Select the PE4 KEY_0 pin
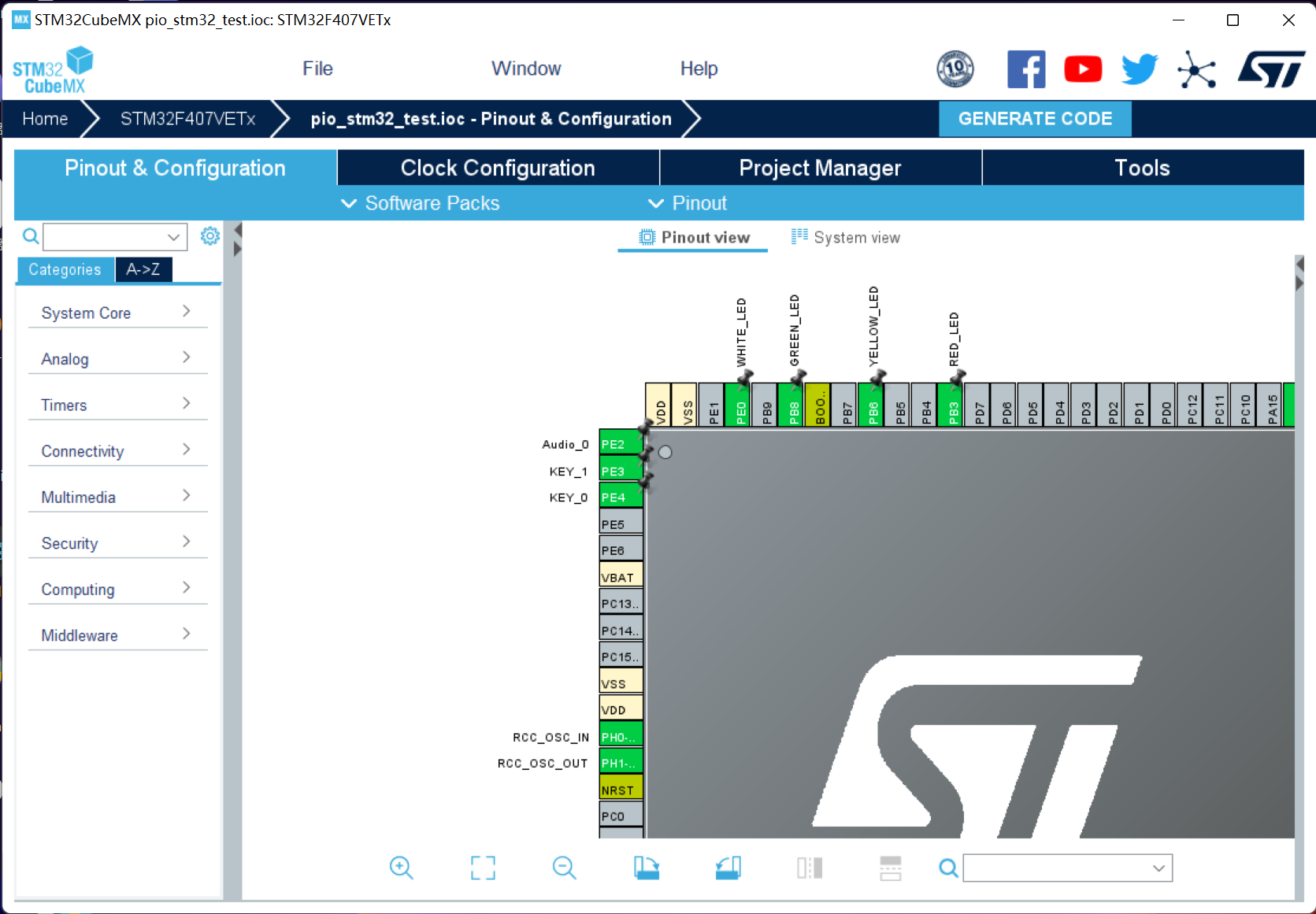 (x=621, y=497)
